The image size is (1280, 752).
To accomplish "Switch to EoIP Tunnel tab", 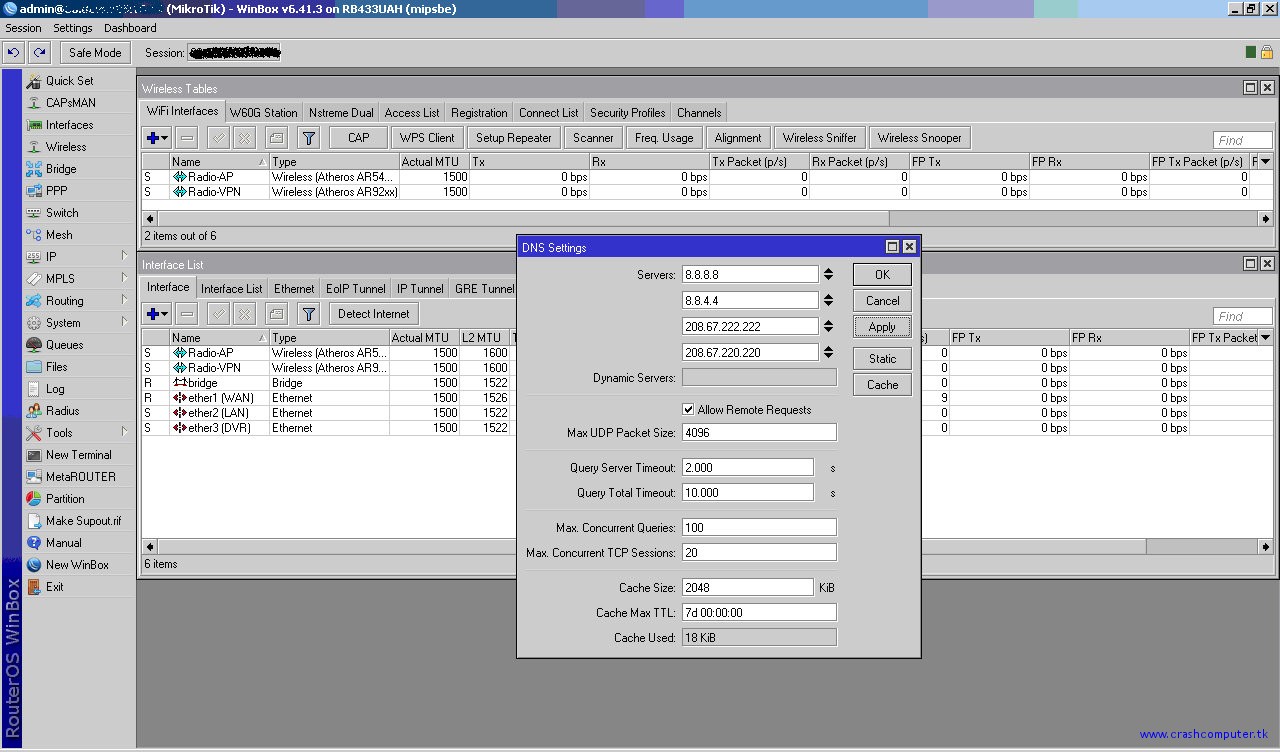I will pyautogui.click(x=355, y=289).
